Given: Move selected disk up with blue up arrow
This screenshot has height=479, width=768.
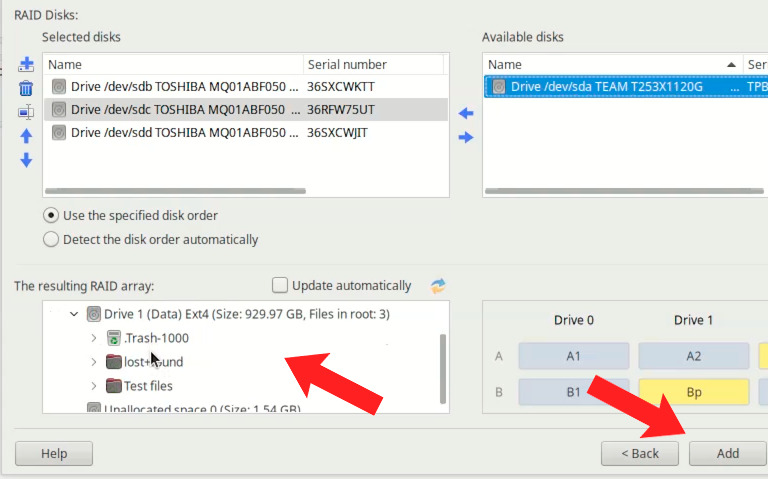Looking at the screenshot, I should (x=26, y=136).
